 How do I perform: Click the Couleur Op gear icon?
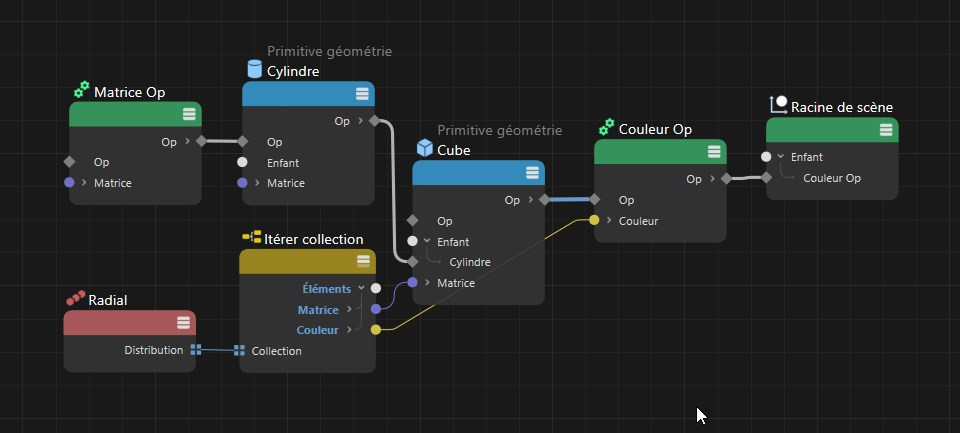pyautogui.click(x=606, y=128)
